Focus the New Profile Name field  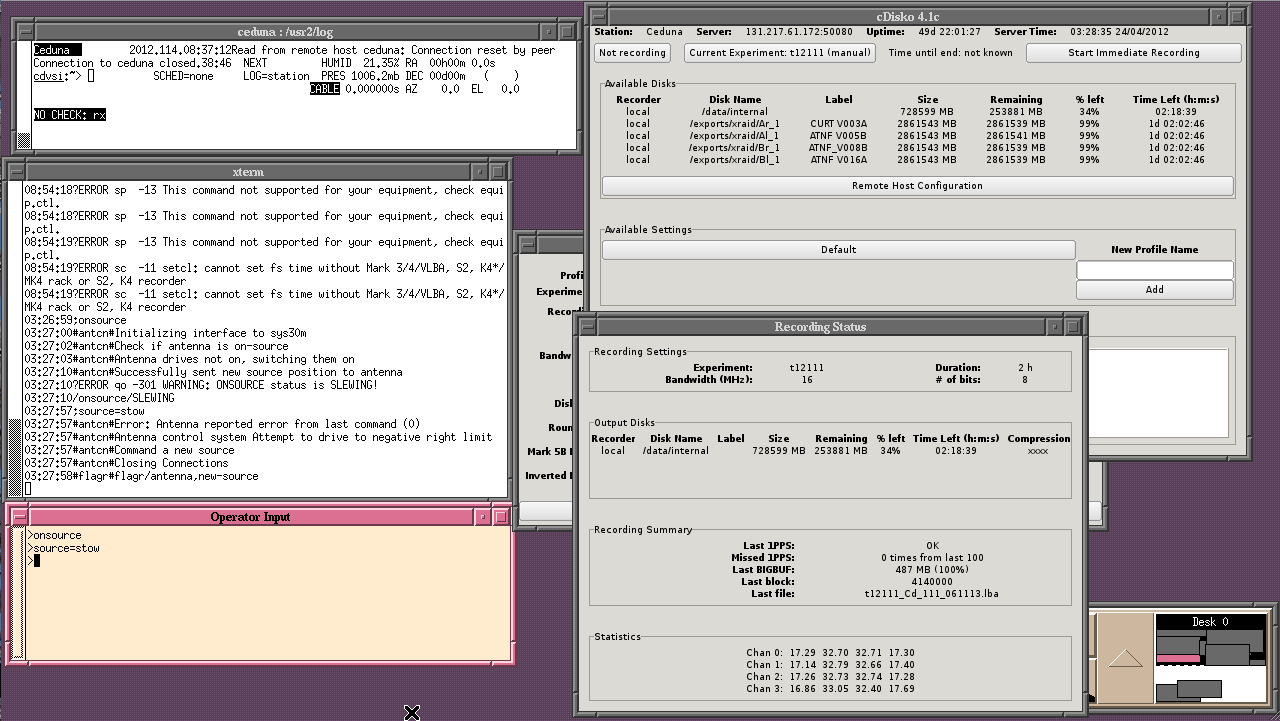click(x=1154, y=270)
